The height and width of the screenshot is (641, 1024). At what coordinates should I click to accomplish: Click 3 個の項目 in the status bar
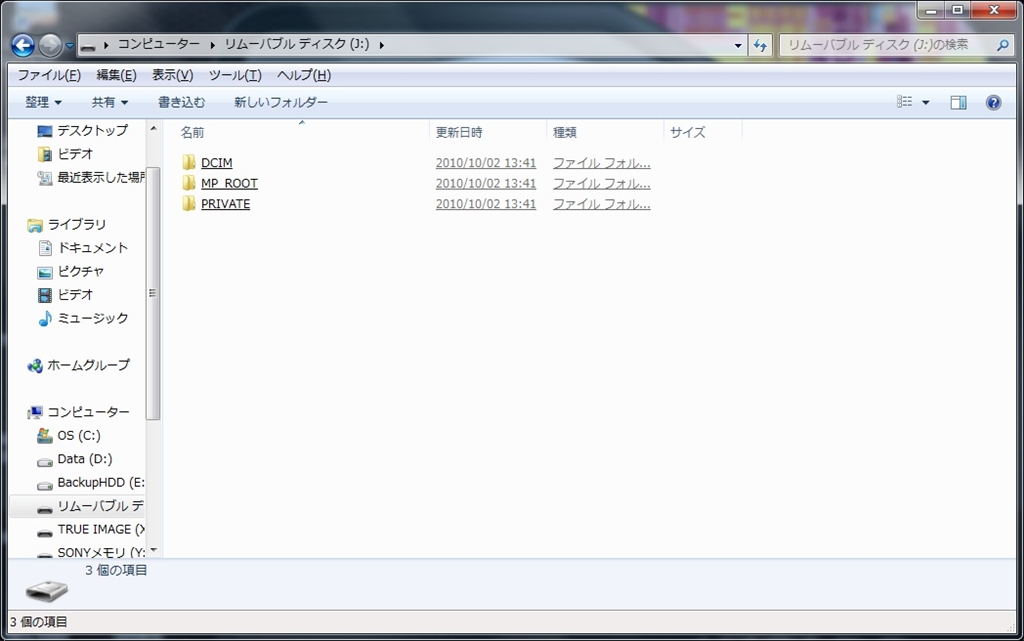[39, 622]
